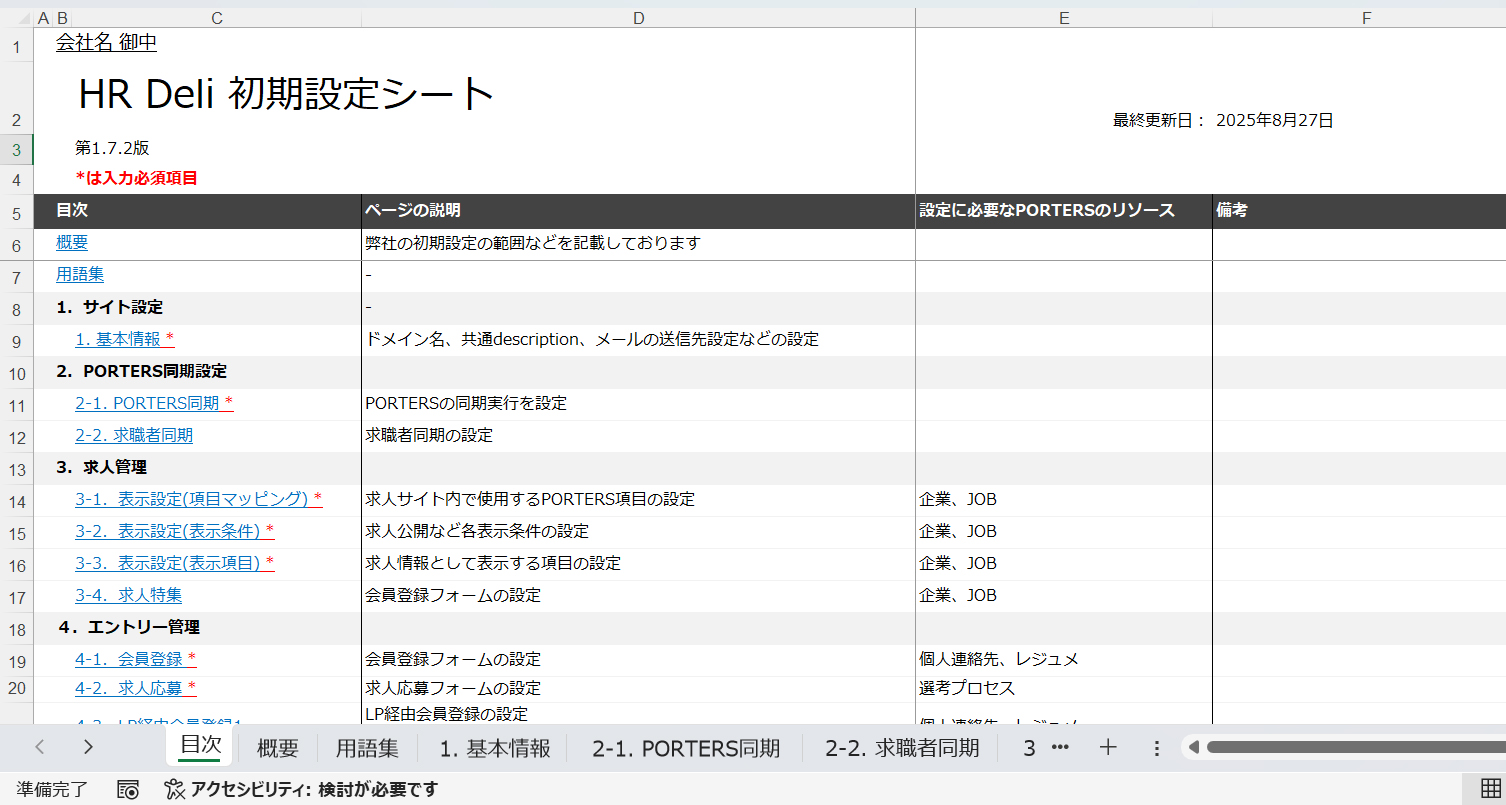1506x805 pixels.
Task: Select the 求人応募フォームの設定 cell
Action: (639, 688)
